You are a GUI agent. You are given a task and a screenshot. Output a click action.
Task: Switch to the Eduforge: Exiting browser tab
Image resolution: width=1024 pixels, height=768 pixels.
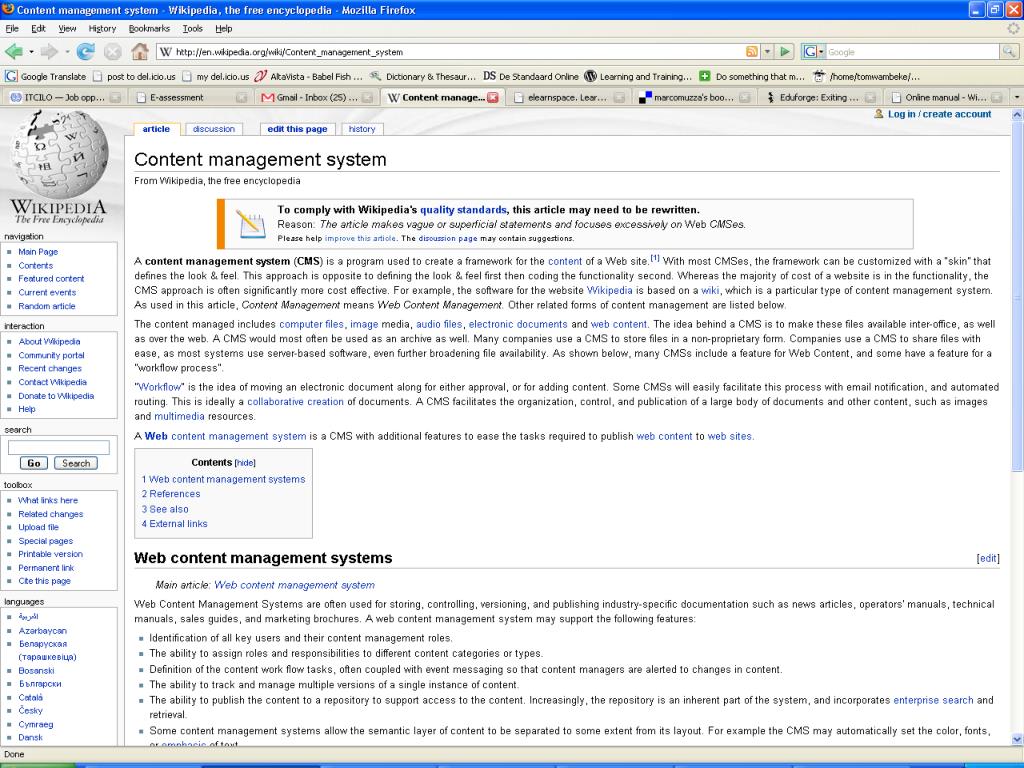coord(820,97)
